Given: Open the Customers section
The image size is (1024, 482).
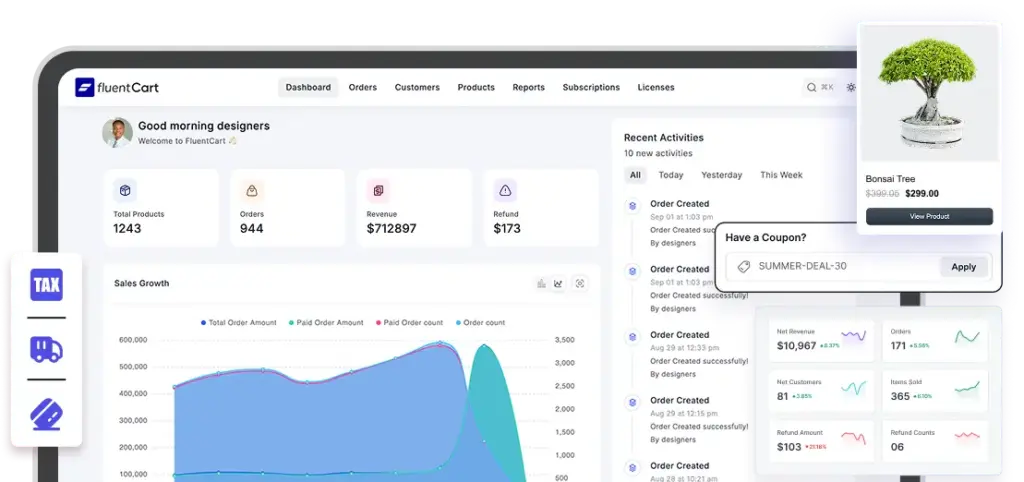Looking at the screenshot, I should pos(417,87).
